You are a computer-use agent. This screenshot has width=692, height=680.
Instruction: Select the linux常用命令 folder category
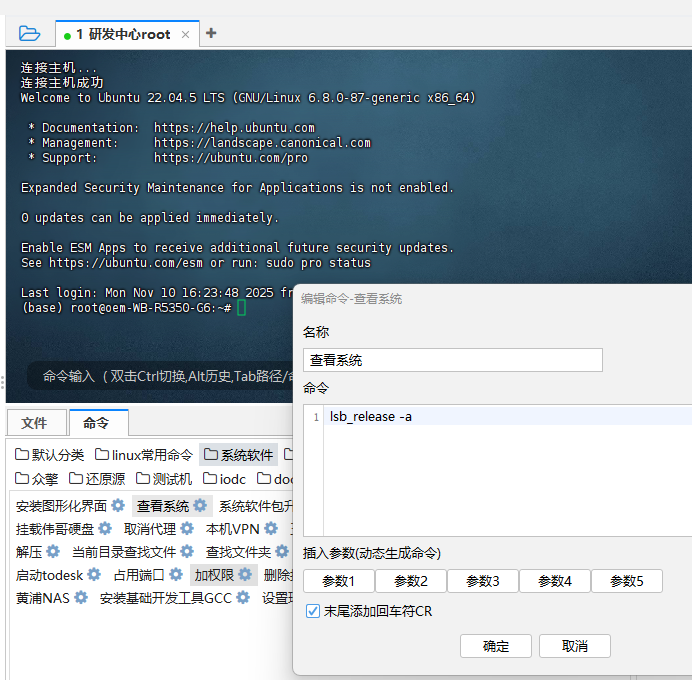click(x=144, y=455)
